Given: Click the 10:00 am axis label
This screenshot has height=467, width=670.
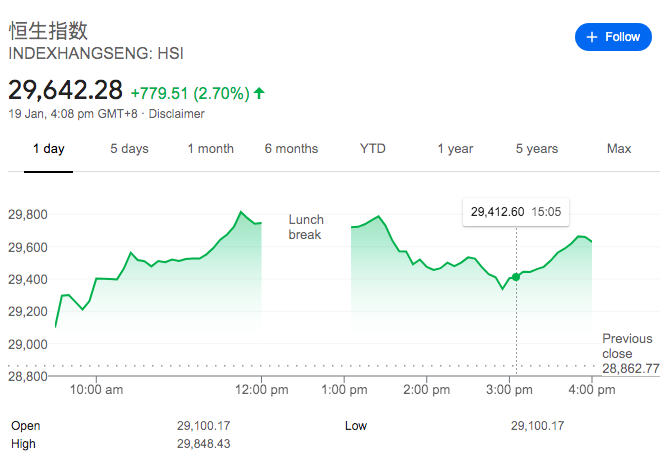Looking at the screenshot, I should click(x=97, y=390).
